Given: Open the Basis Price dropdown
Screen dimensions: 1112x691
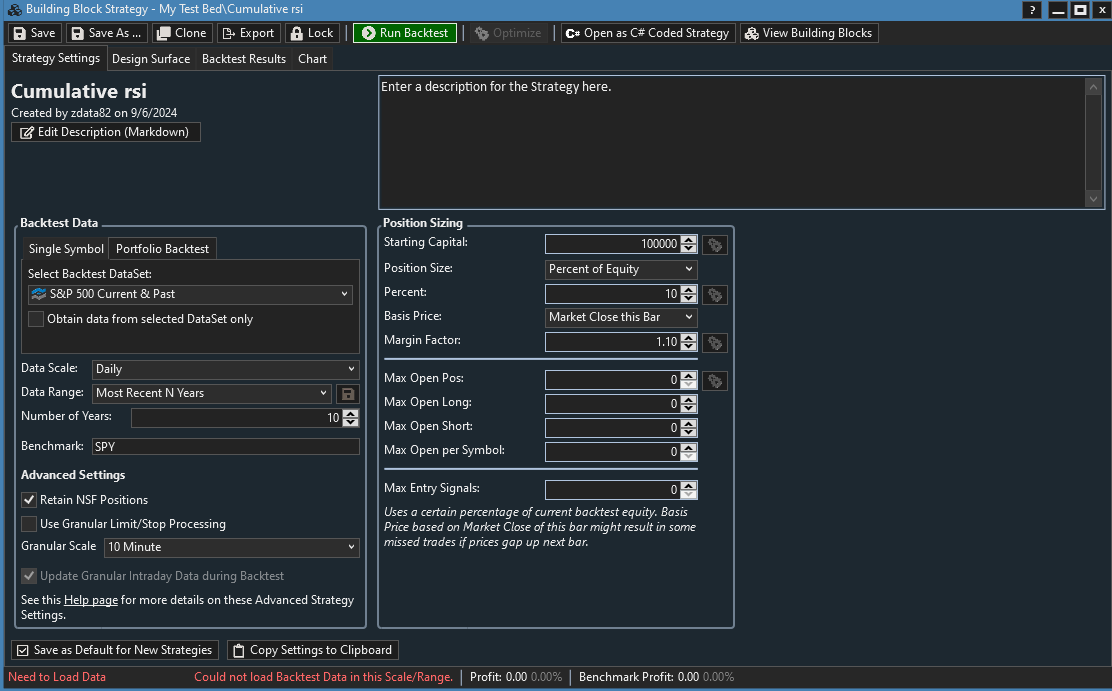Looking at the screenshot, I should (620, 317).
